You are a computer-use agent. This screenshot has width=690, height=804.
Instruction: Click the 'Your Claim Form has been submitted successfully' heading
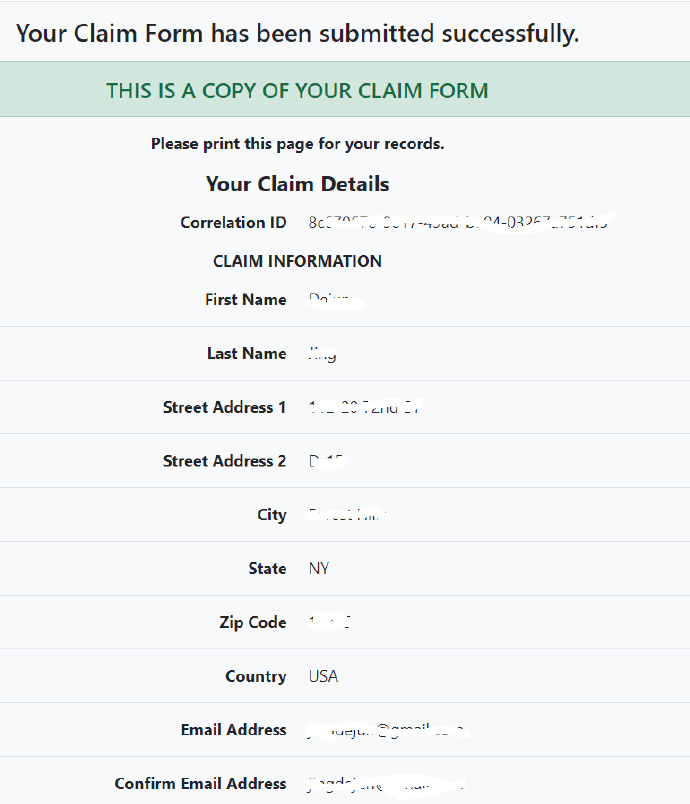click(x=297, y=34)
